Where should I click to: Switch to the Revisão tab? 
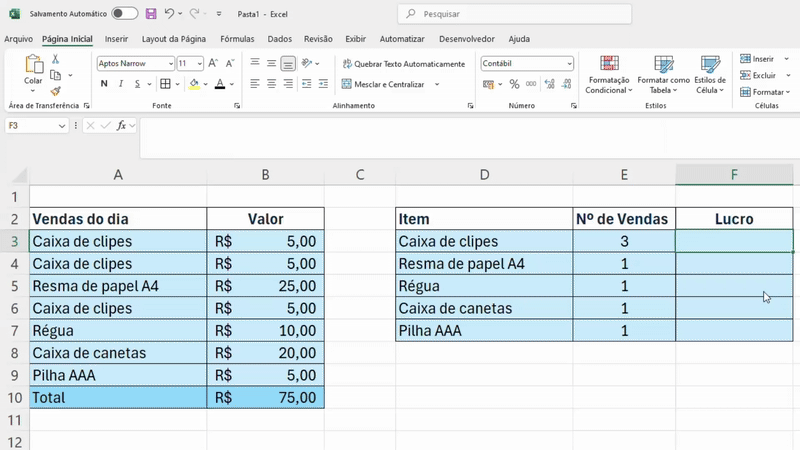(318, 39)
